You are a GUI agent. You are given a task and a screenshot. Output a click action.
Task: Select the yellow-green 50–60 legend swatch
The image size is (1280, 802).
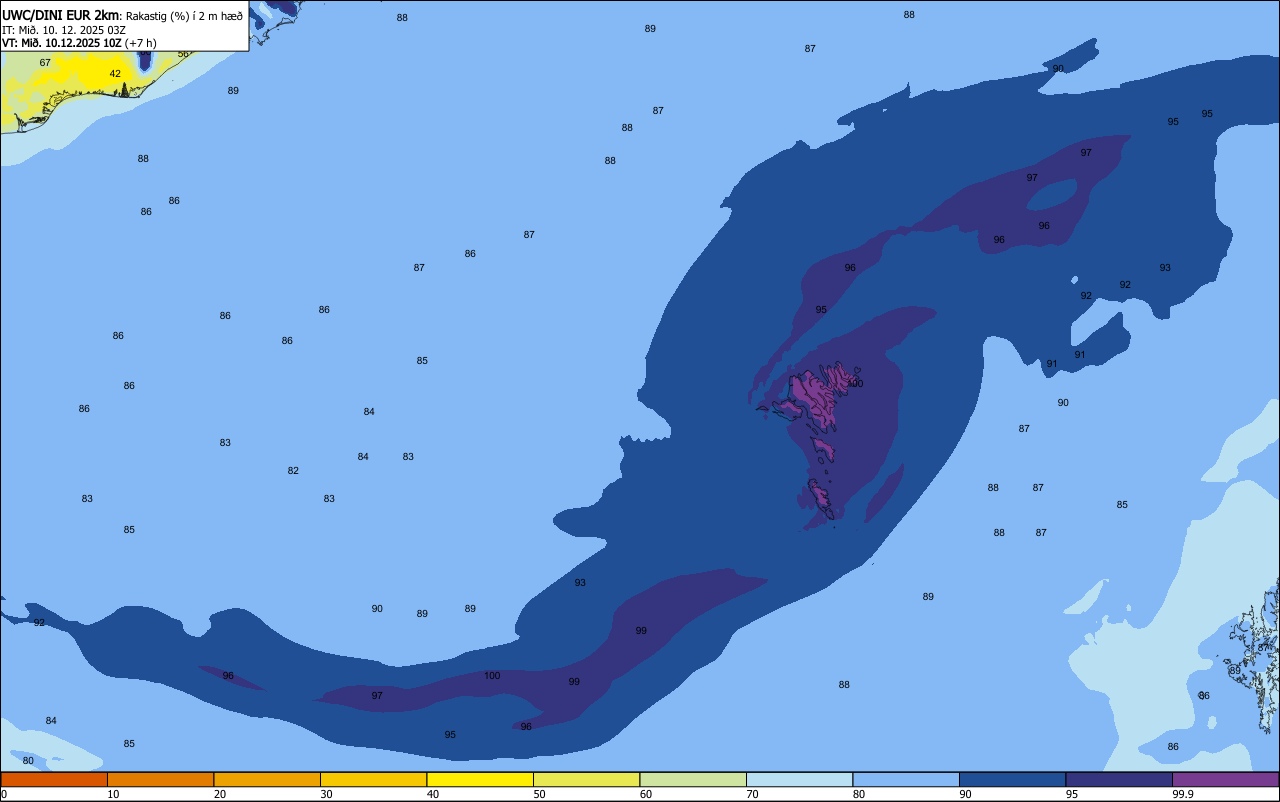(x=586, y=779)
